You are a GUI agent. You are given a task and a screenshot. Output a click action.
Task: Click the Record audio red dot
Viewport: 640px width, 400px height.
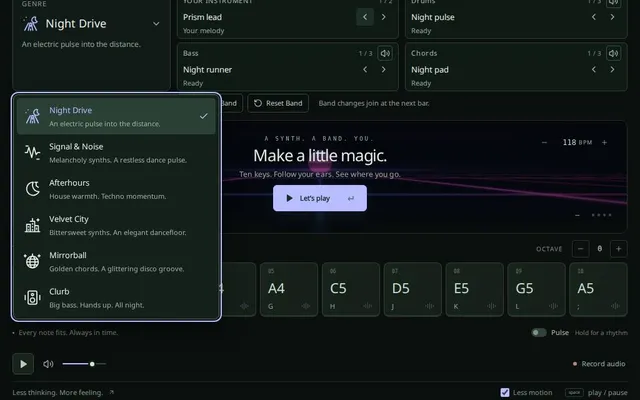coord(575,364)
